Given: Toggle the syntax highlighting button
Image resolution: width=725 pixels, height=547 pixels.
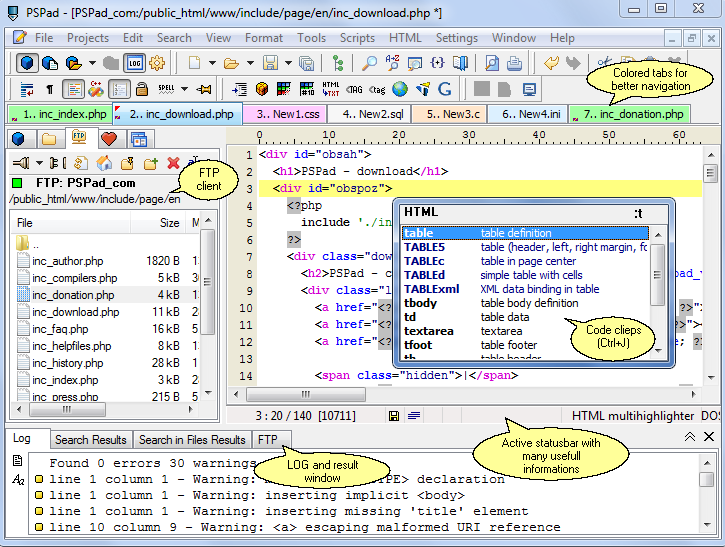Looking at the screenshot, I should click(x=73, y=89).
